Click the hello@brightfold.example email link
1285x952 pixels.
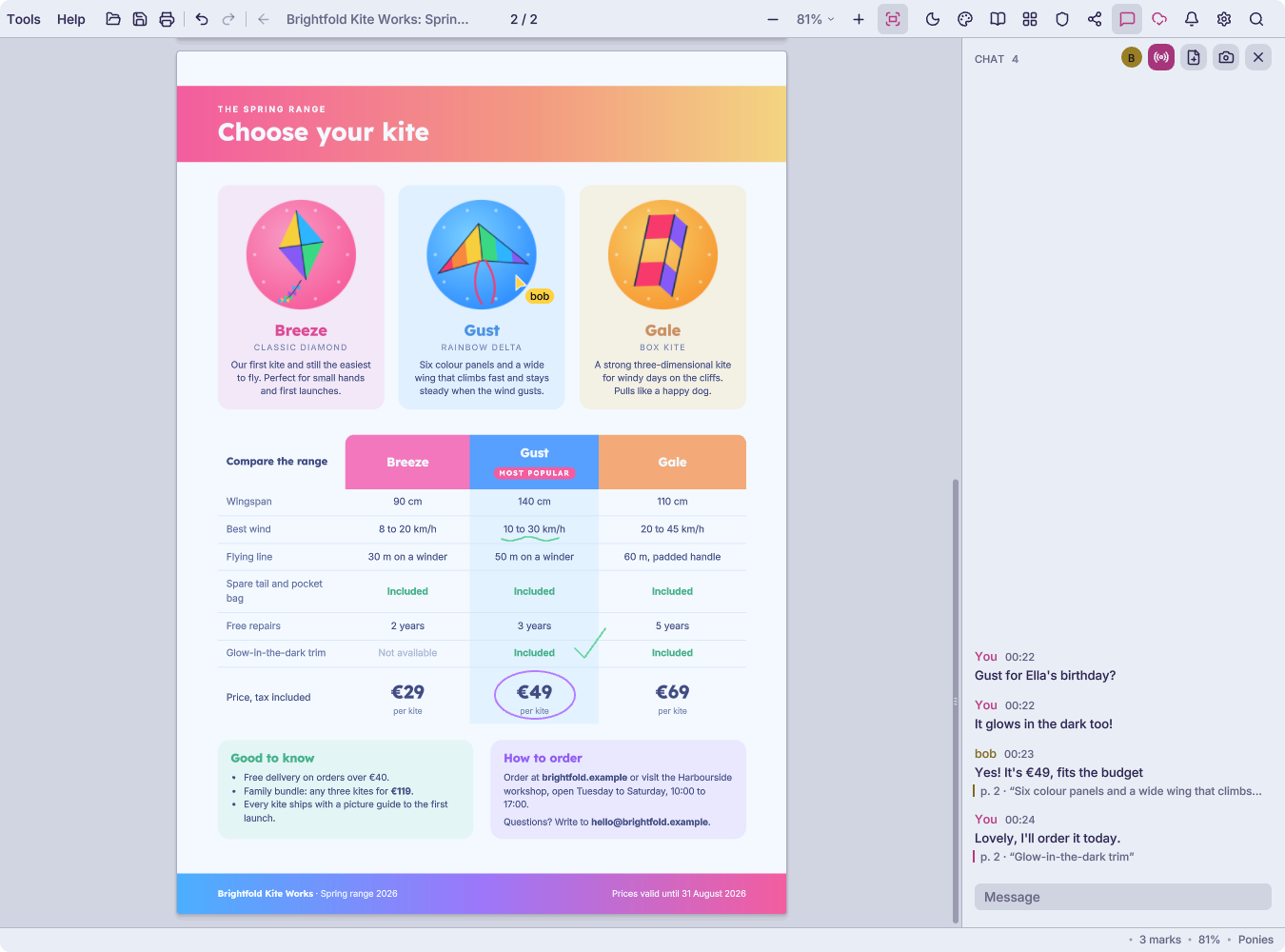[650, 823]
